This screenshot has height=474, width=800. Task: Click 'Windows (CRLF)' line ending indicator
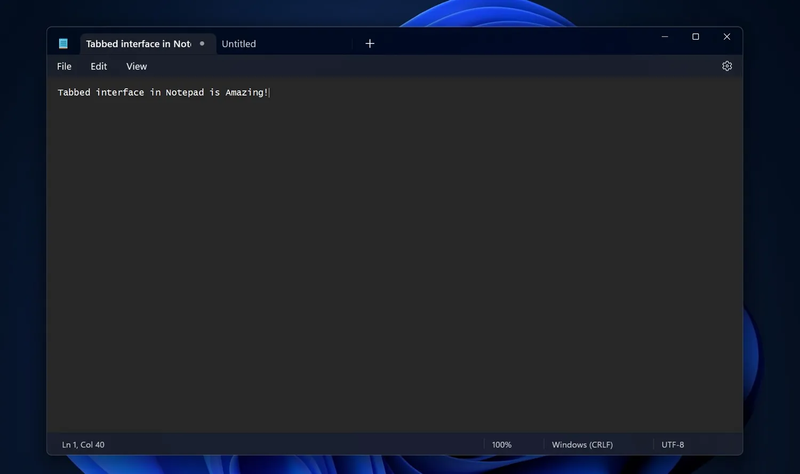pos(582,444)
